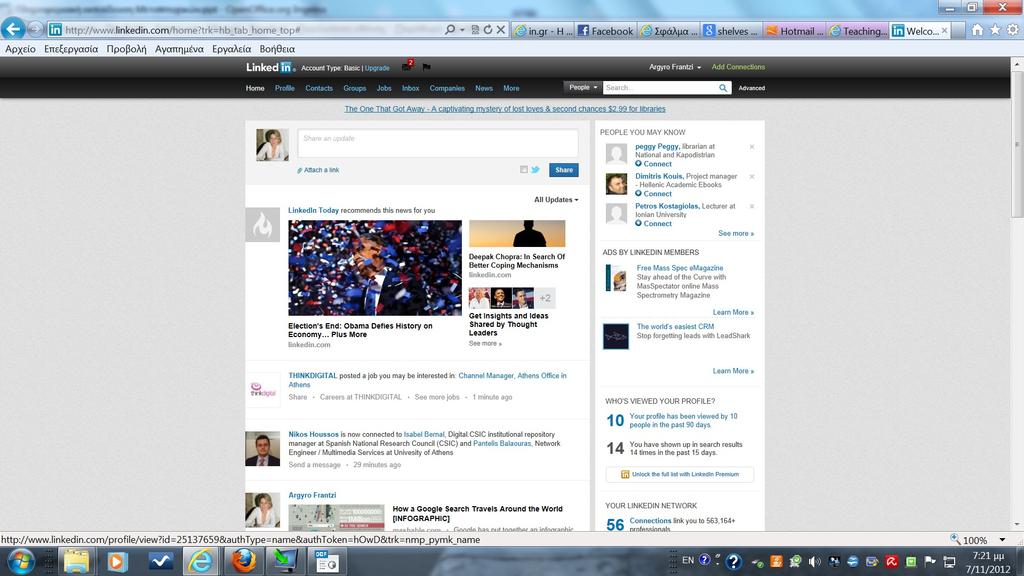Switch to the shelves browser tab

(x=731, y=31)
